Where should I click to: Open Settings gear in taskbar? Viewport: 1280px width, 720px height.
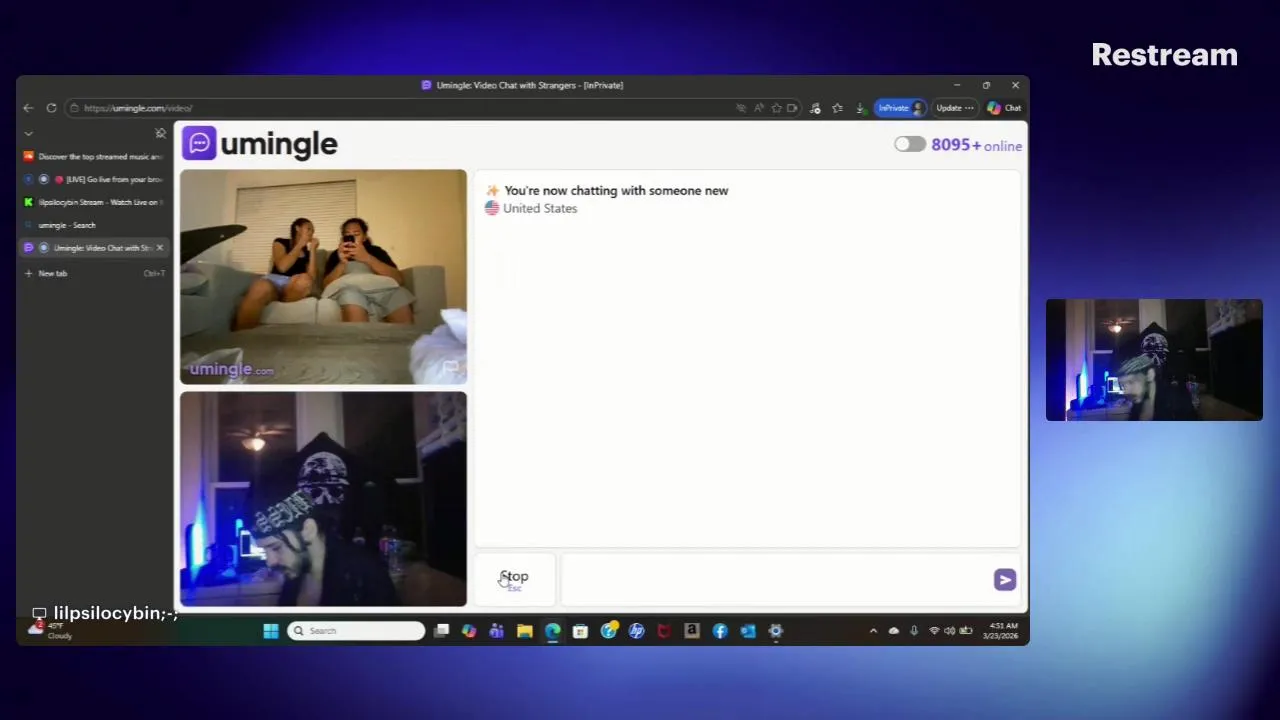point(775,631)
